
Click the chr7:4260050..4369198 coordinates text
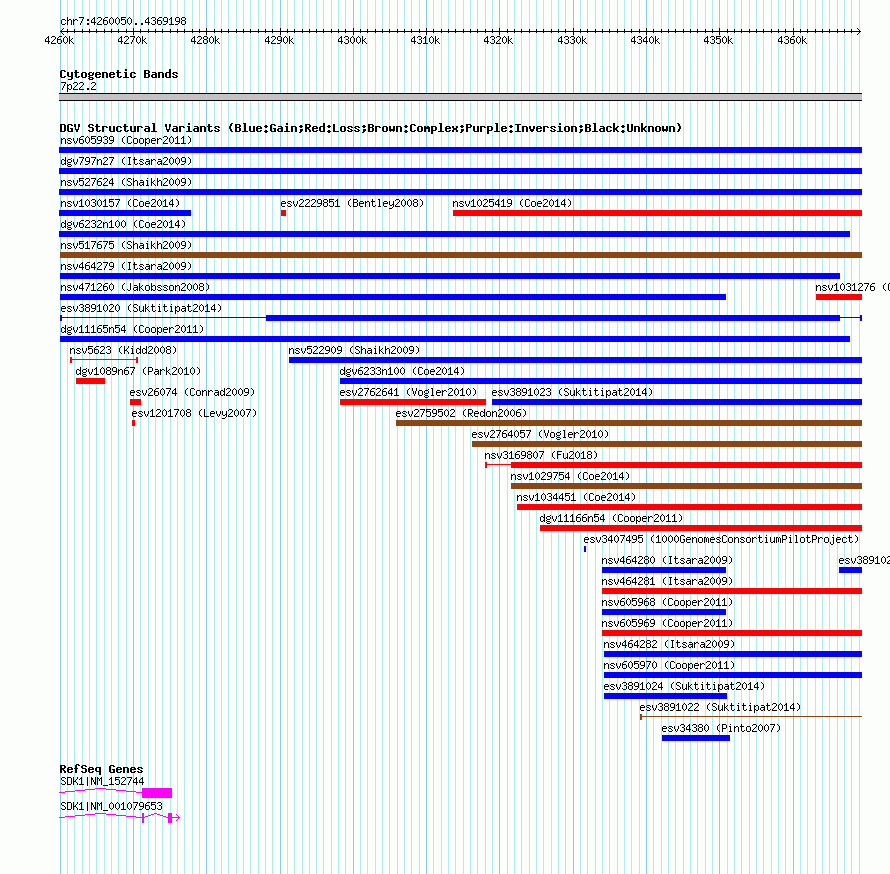point(123,21)
